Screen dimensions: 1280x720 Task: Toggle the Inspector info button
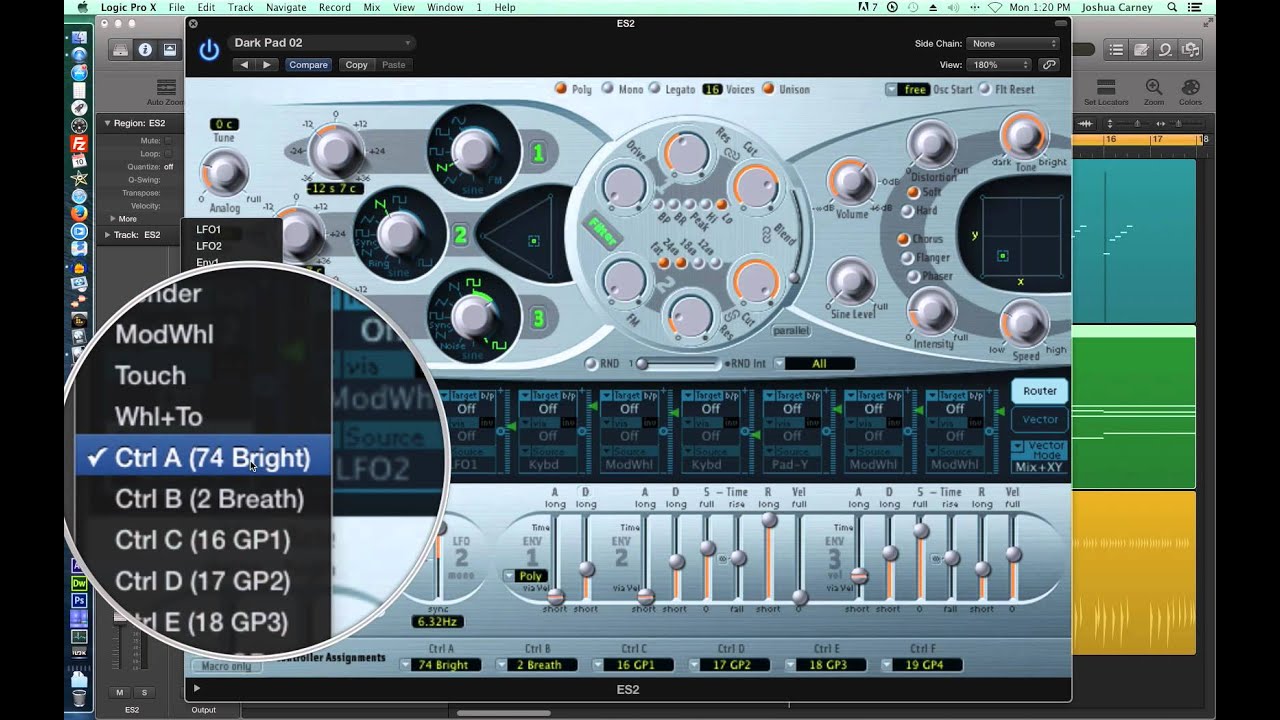[145, 50]
